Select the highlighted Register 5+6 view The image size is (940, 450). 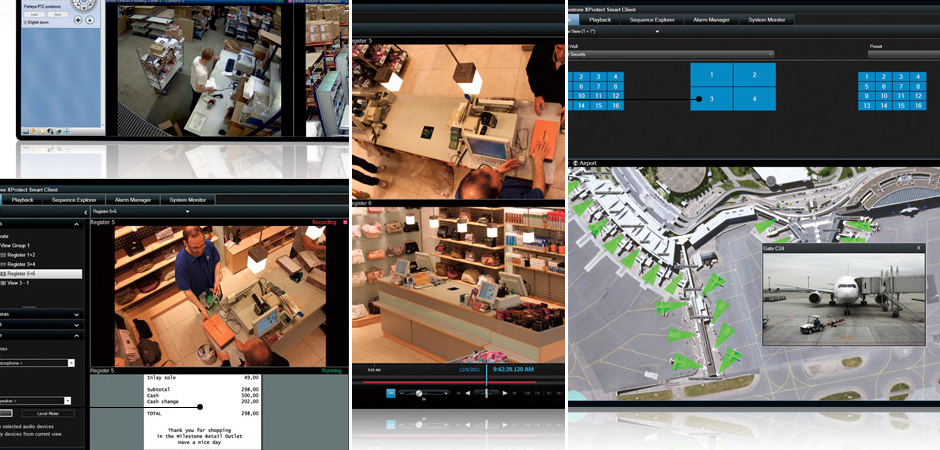pos(41,273)
